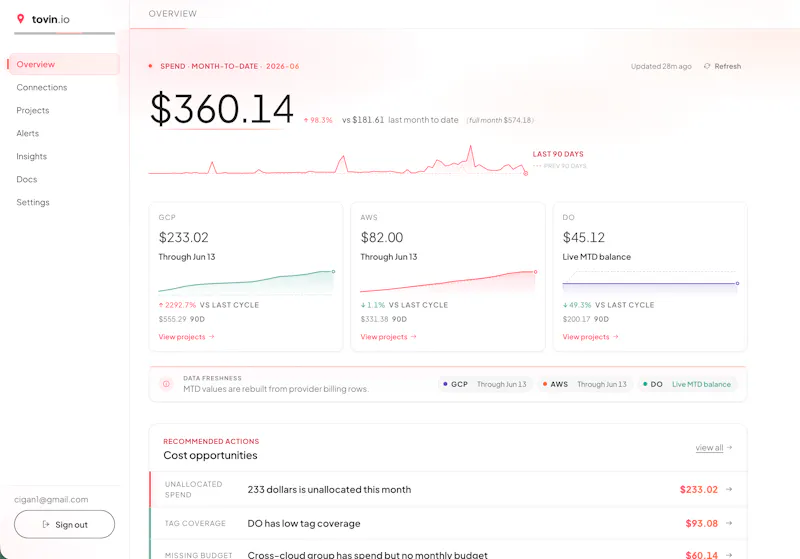Click the tovin.io location pin logo
The width and height of the screenshot is (800, 559).
tap(20, 19)
